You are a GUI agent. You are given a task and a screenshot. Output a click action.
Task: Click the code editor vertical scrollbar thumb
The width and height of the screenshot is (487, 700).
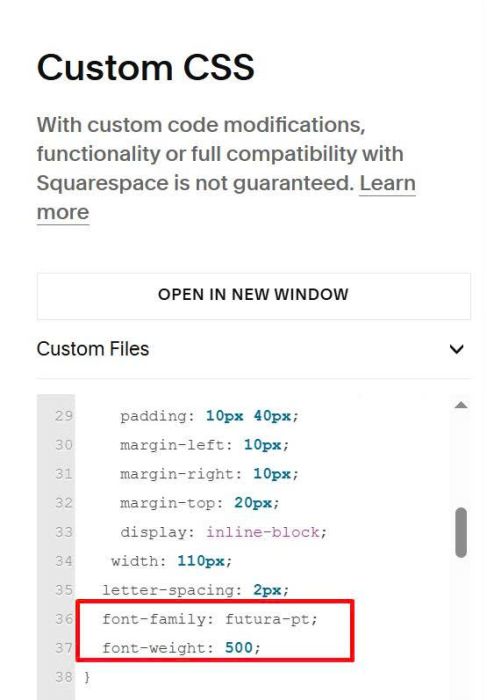click(x=461, y=532)
